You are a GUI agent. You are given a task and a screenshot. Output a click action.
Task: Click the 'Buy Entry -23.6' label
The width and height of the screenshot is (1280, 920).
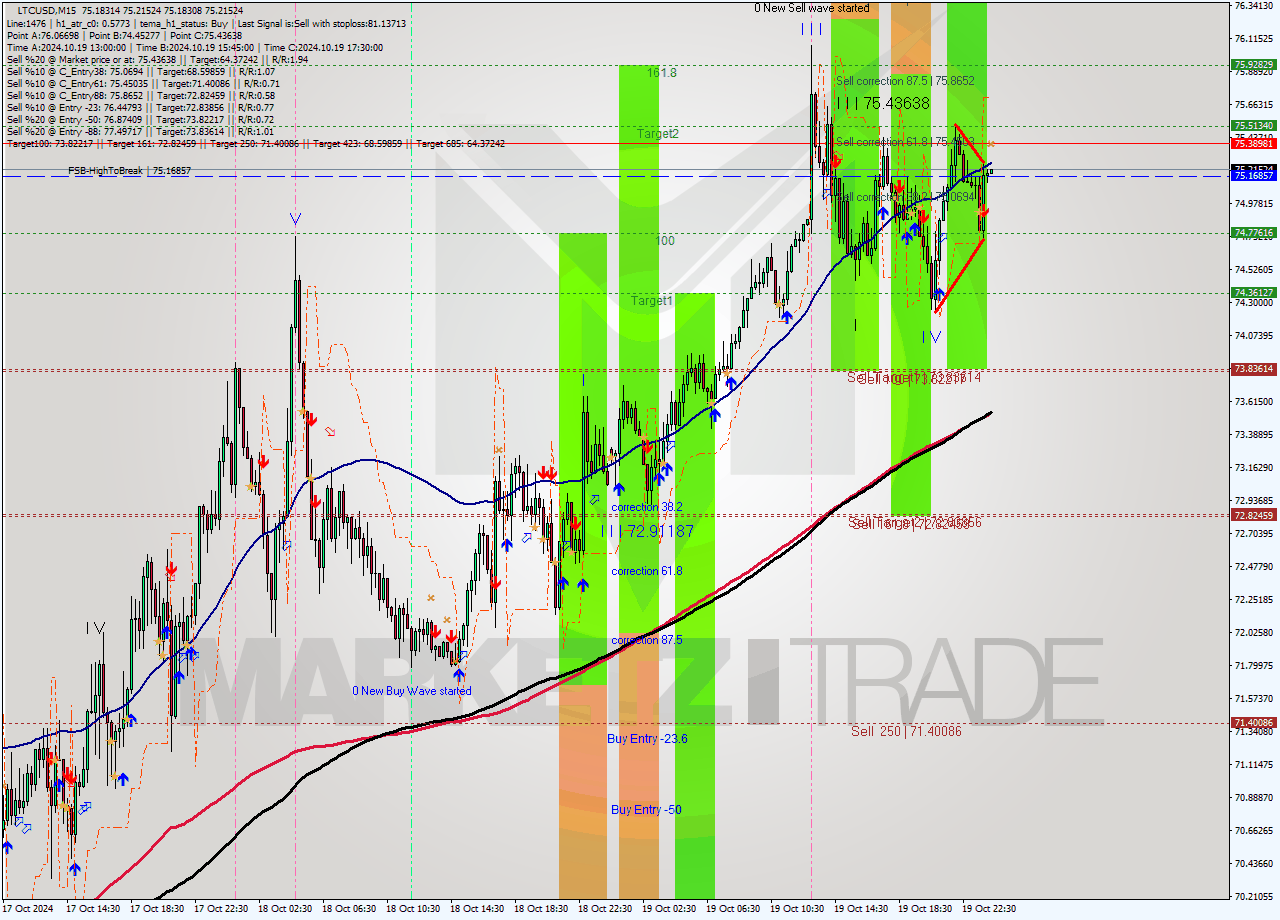pyautogui.click(x=647, y=739)
